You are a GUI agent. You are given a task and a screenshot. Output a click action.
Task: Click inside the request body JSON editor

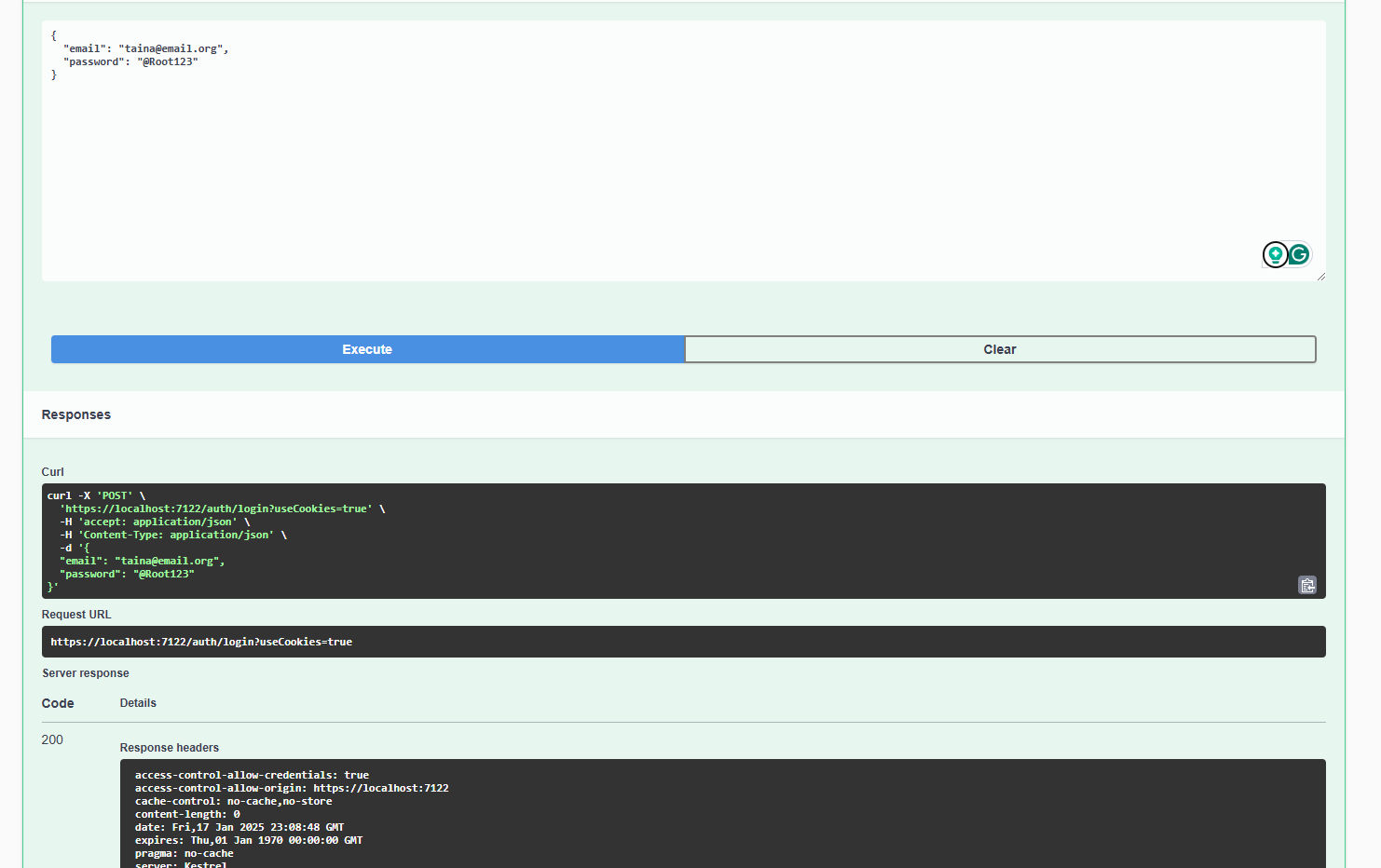pos(683,151)
